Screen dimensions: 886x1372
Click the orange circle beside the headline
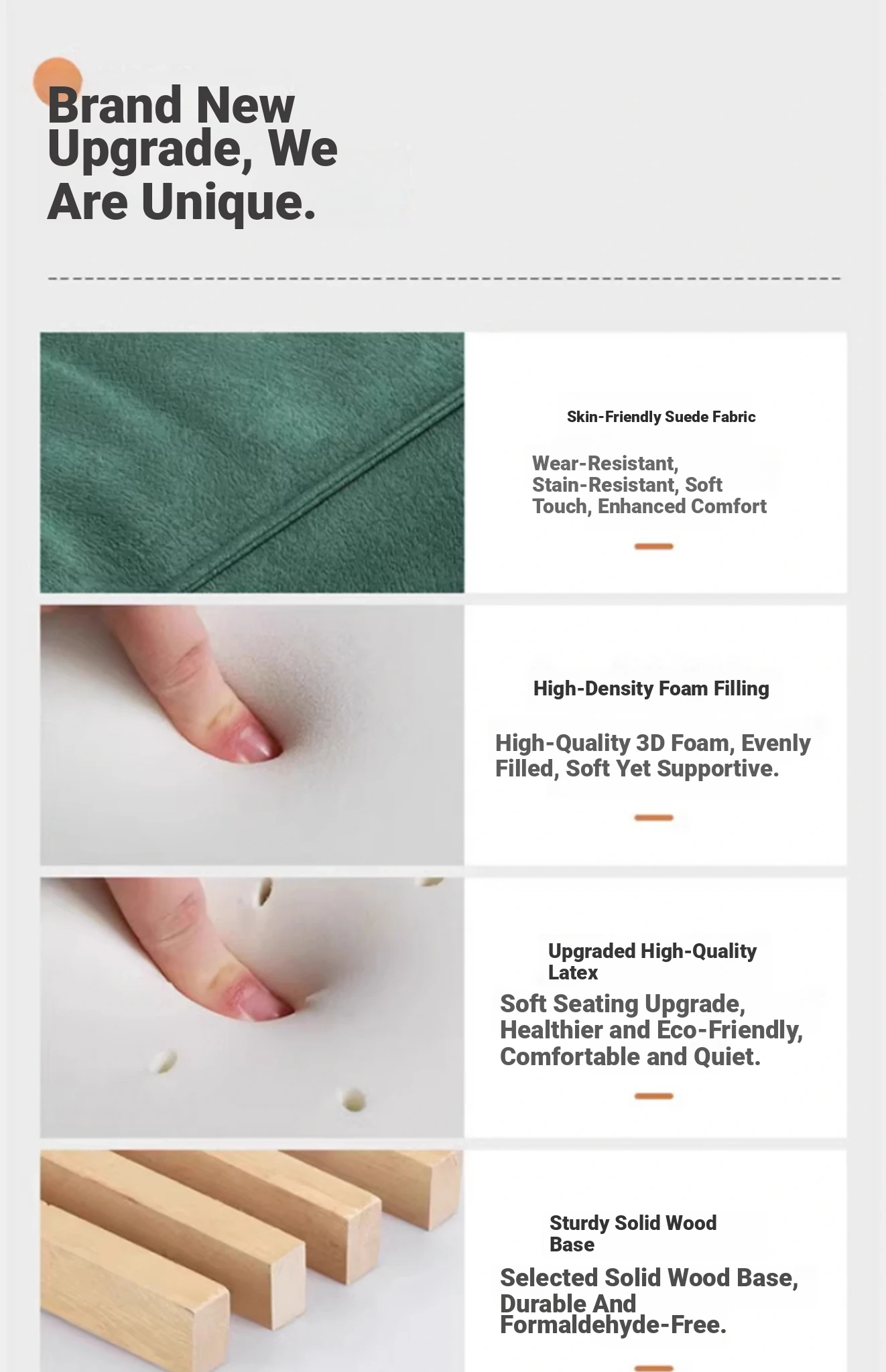(x=58, y=82)
